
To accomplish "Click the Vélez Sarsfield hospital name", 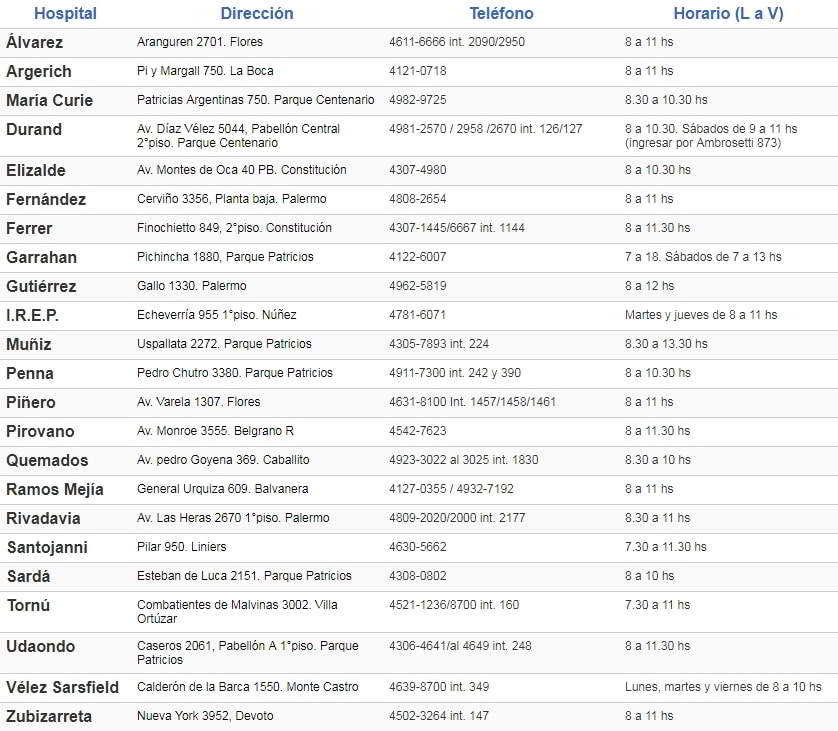I will tap(63, 687).
